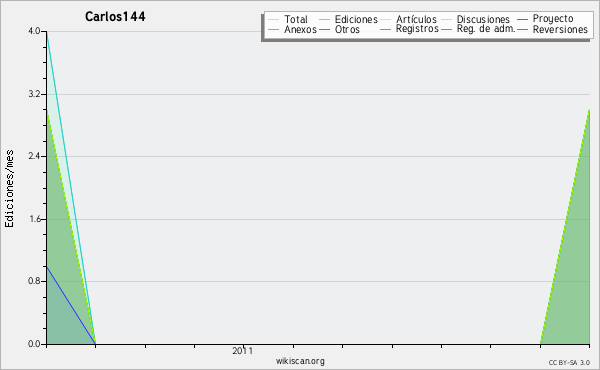Click the 0.0 y-axis tick value
Viewport: 600px width, 370px height.
34,344
